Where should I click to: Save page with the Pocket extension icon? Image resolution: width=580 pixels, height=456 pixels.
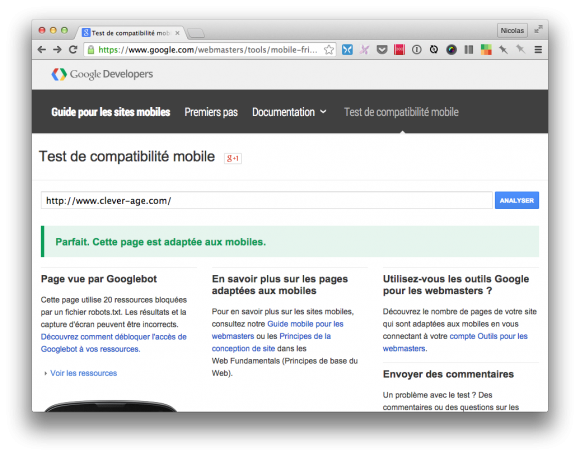(382, 50)
